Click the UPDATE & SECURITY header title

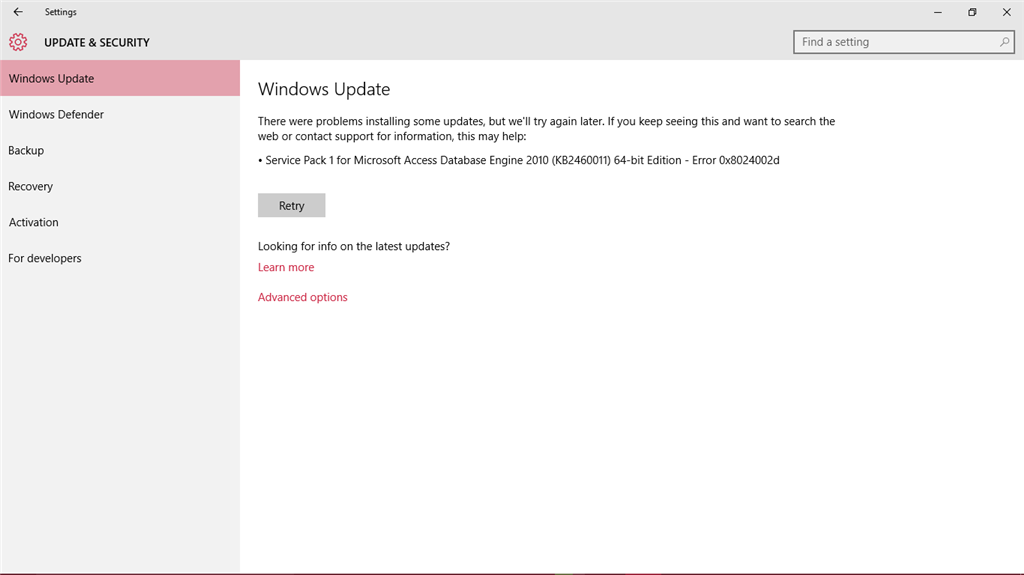click(x=97, y=42)
